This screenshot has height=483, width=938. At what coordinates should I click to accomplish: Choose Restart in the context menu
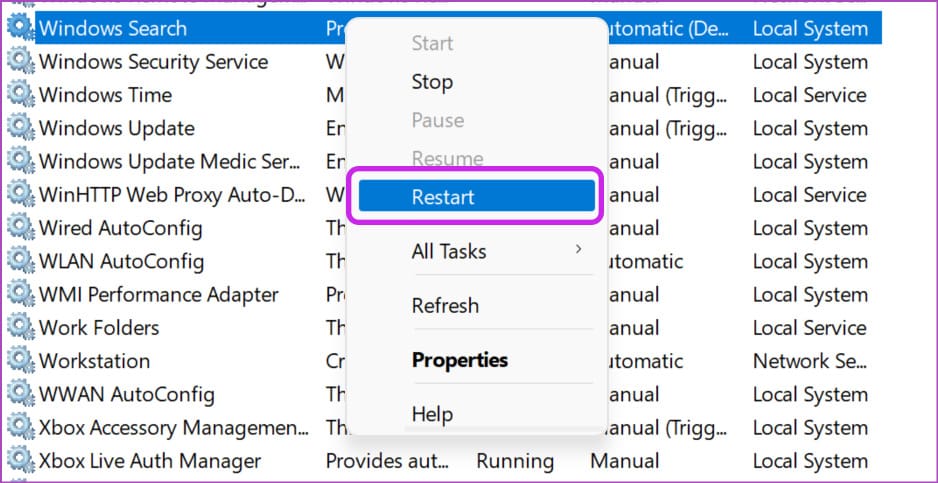click(476, 196)
